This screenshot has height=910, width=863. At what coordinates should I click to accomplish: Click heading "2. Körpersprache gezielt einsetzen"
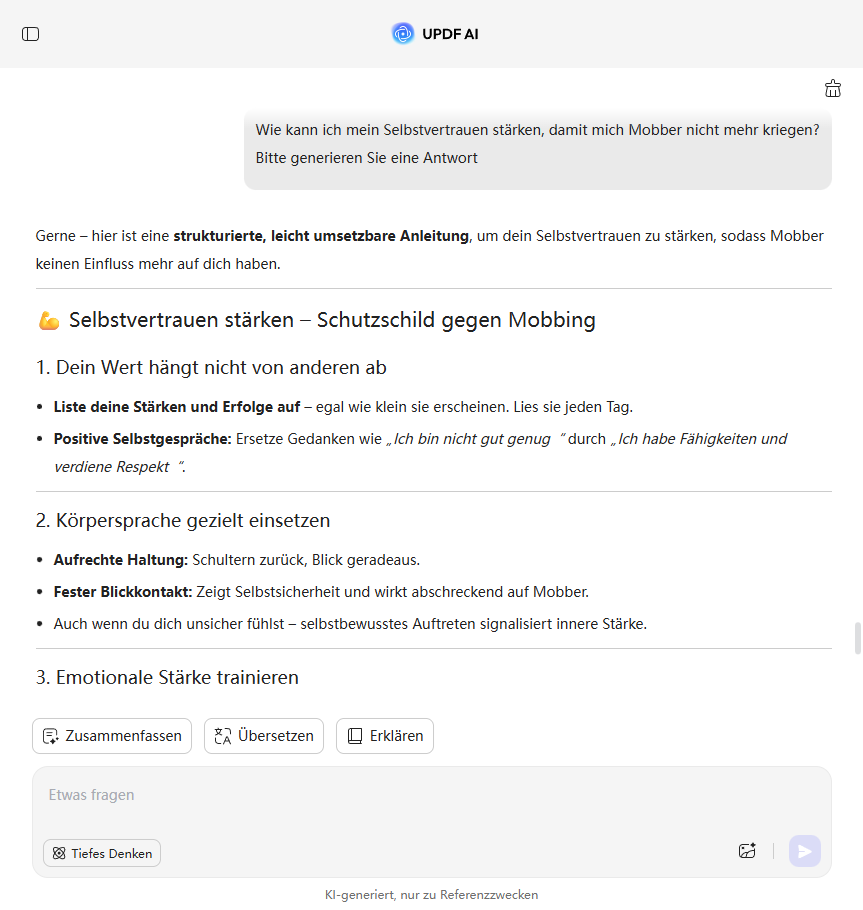[x=183, y=521]
